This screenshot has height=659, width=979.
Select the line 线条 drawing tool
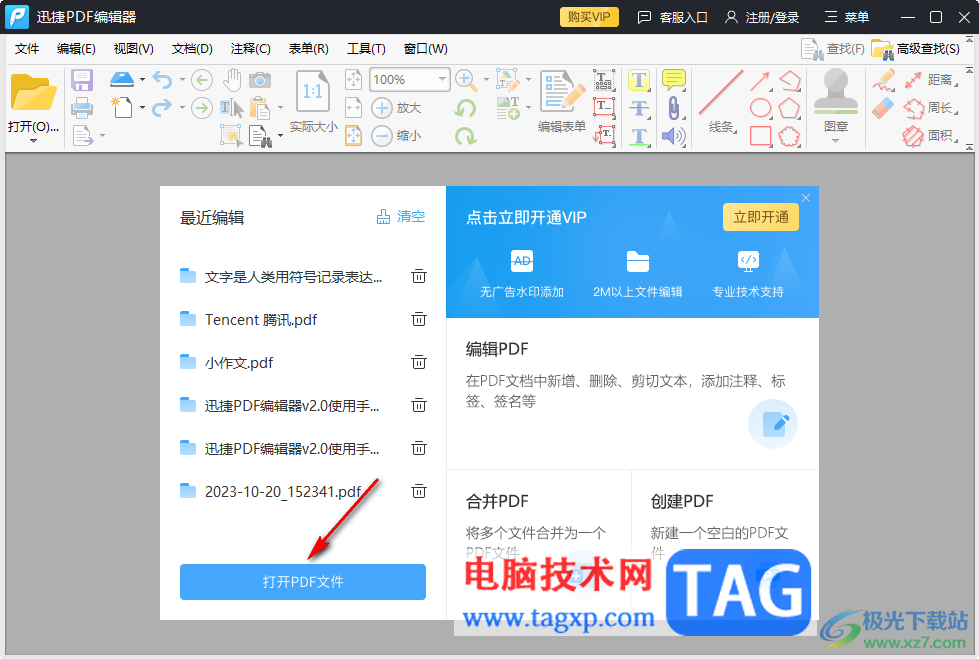(721, 101)
